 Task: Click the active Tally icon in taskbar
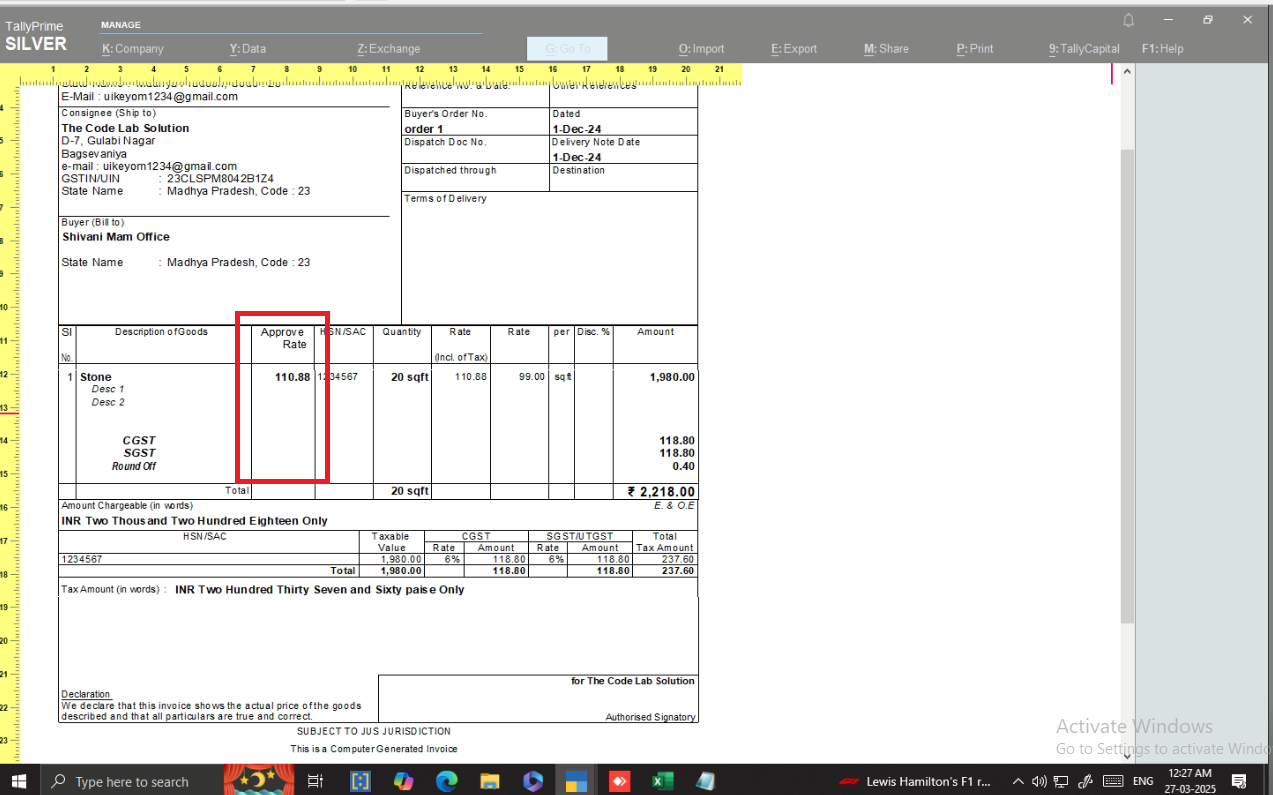(x=576, y=781)
